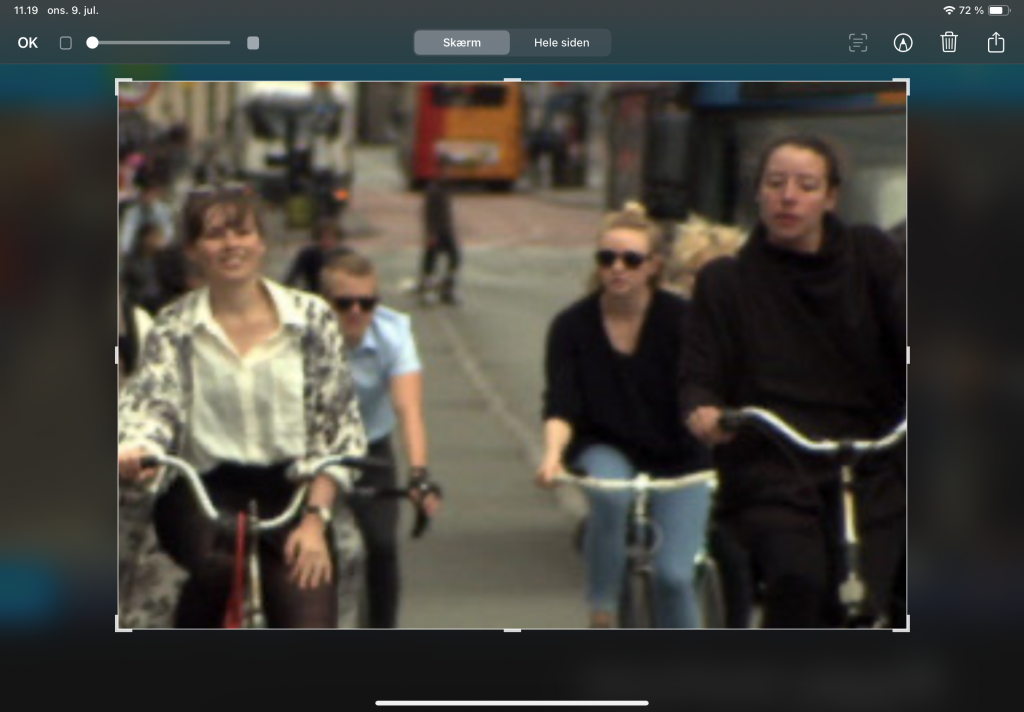
Task: Adjust the opacity slider knob
Action: click(x=93, y=42)
